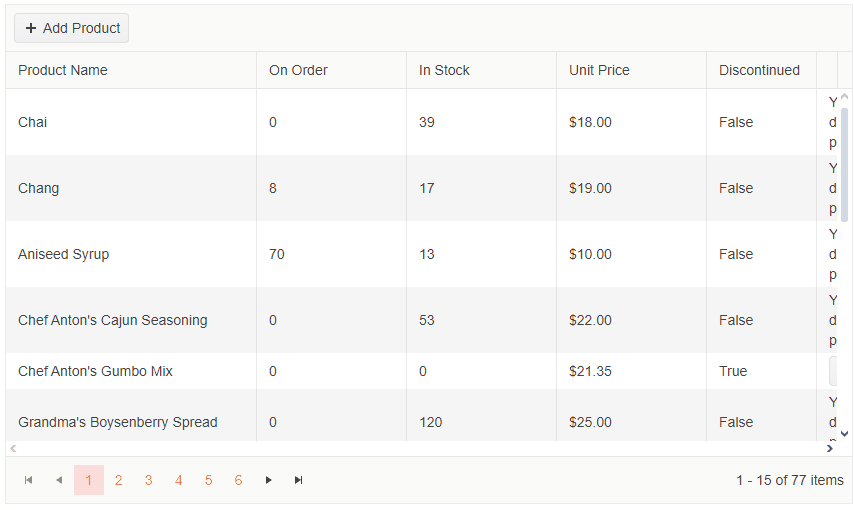Open page 6 in the pager
Screen dimensions: 854x510
pos(238,480)
